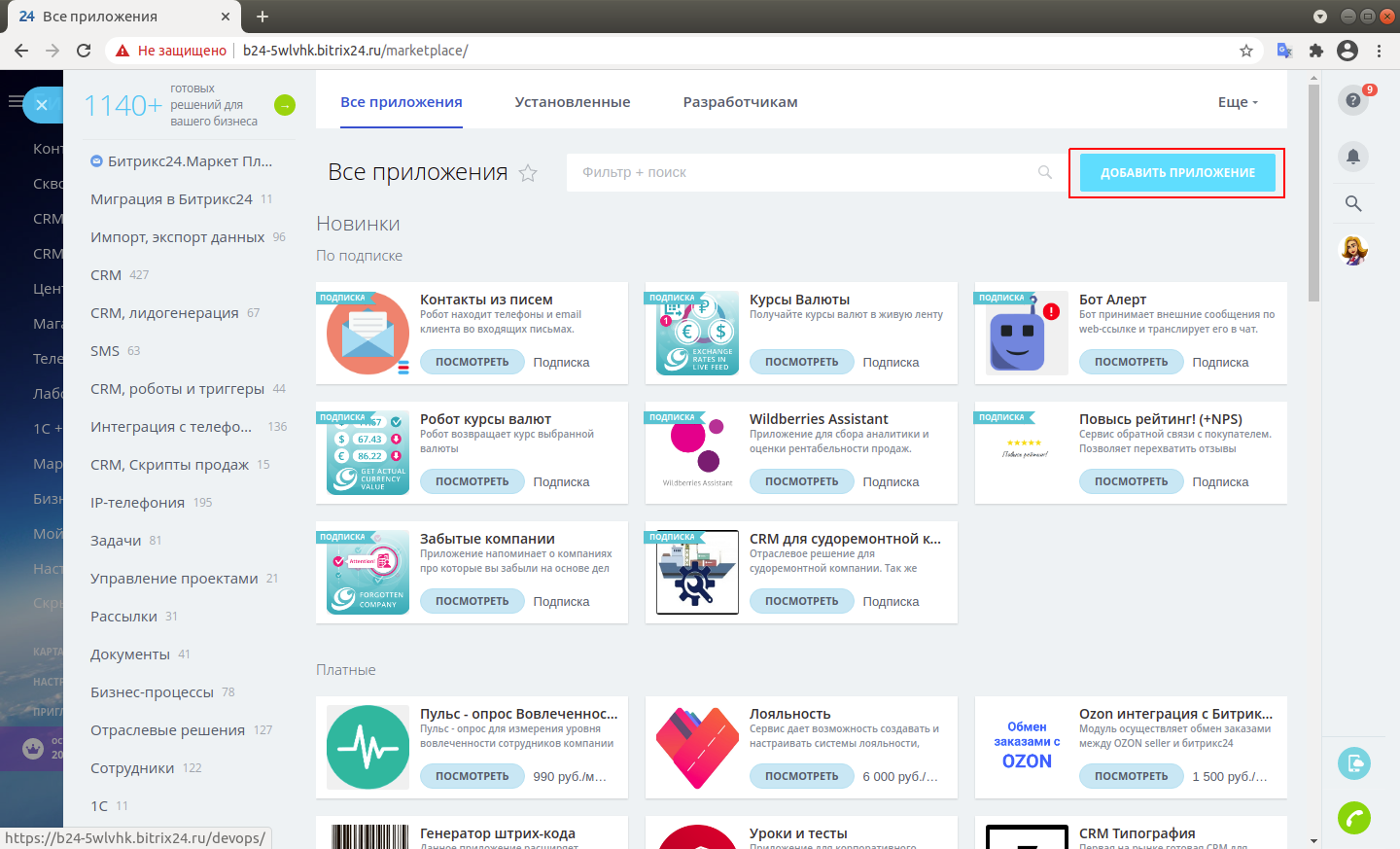Click ПОСМОТРЕТЬ for Повысь рейтинг! (+NPS)

(1132, 481)
